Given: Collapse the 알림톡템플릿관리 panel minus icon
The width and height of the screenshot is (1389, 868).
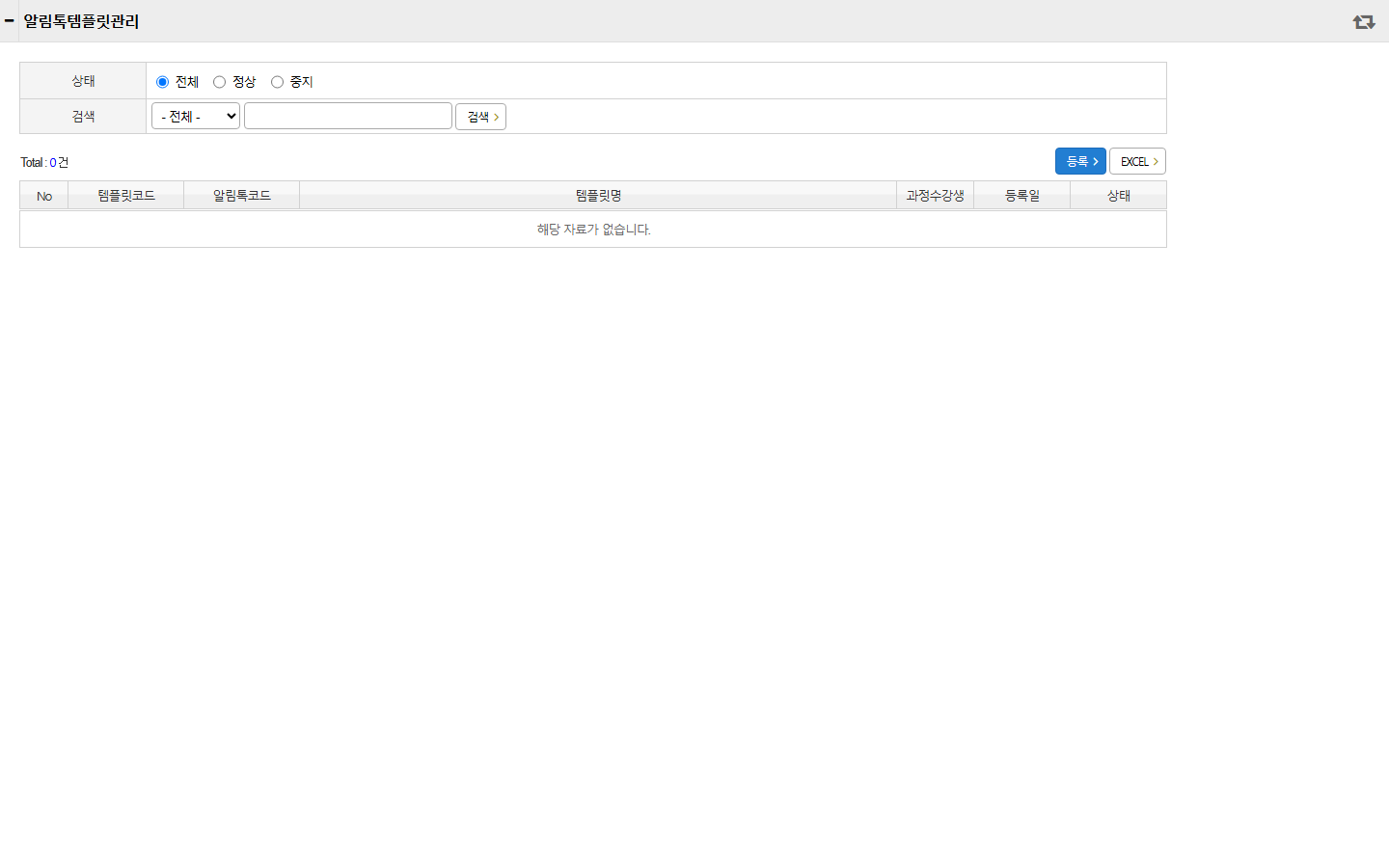Looking at the screenshot, I should pos(9,20).
